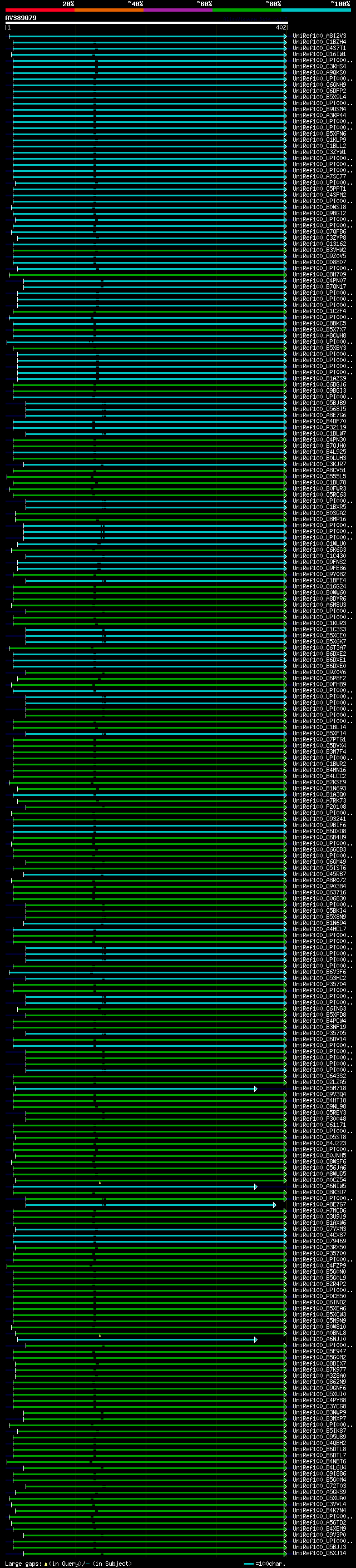
Task: Click the purple ~60% identity legend segment
Action: pyautogui.click(x=179, y=10)
